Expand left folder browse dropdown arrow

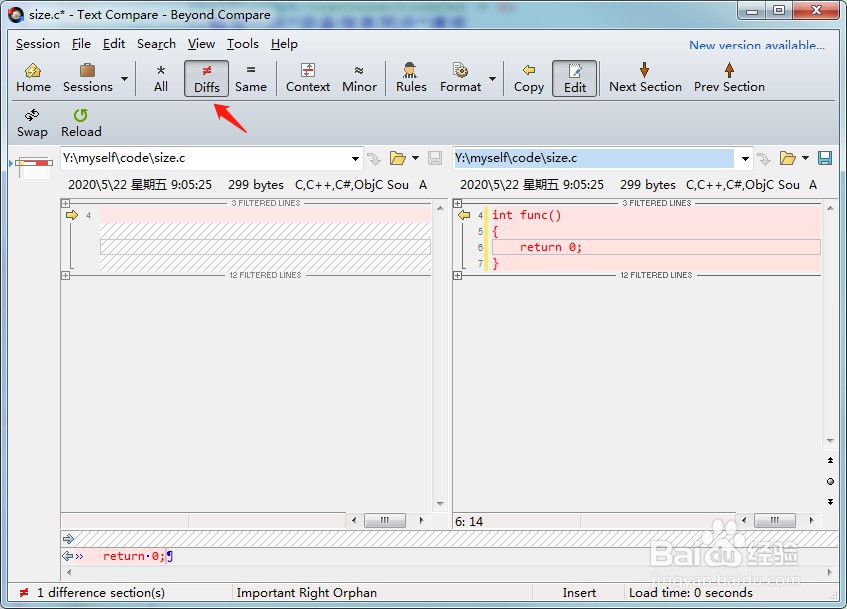[x=415, y=158]
